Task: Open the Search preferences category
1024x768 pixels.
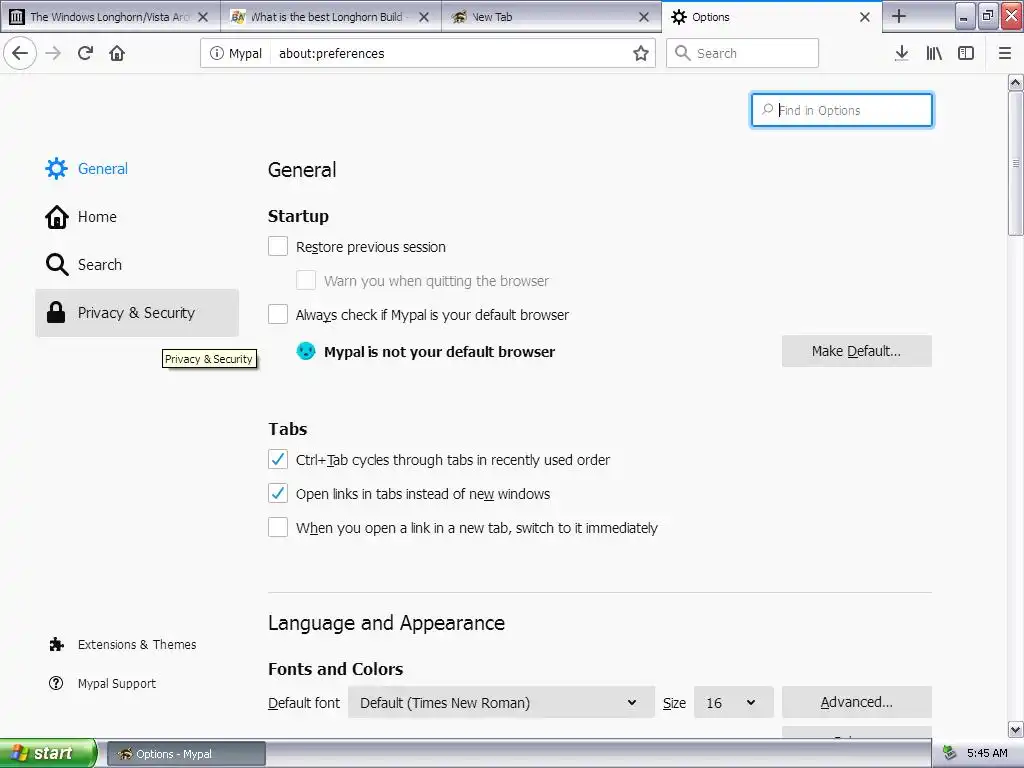Action: 137,264
